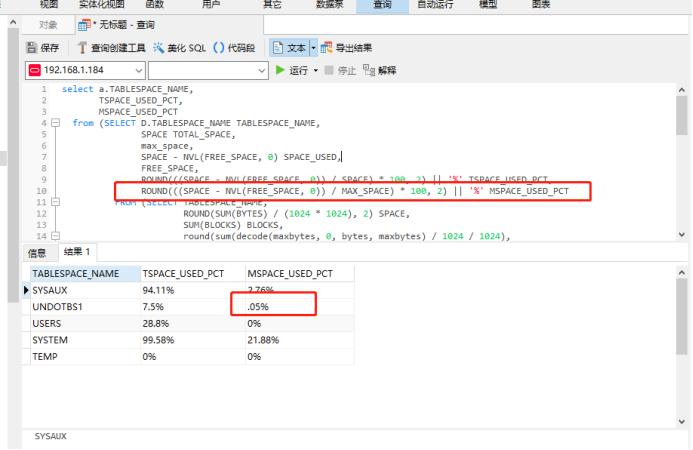Click the 7.5% cell

pos(193,307)
